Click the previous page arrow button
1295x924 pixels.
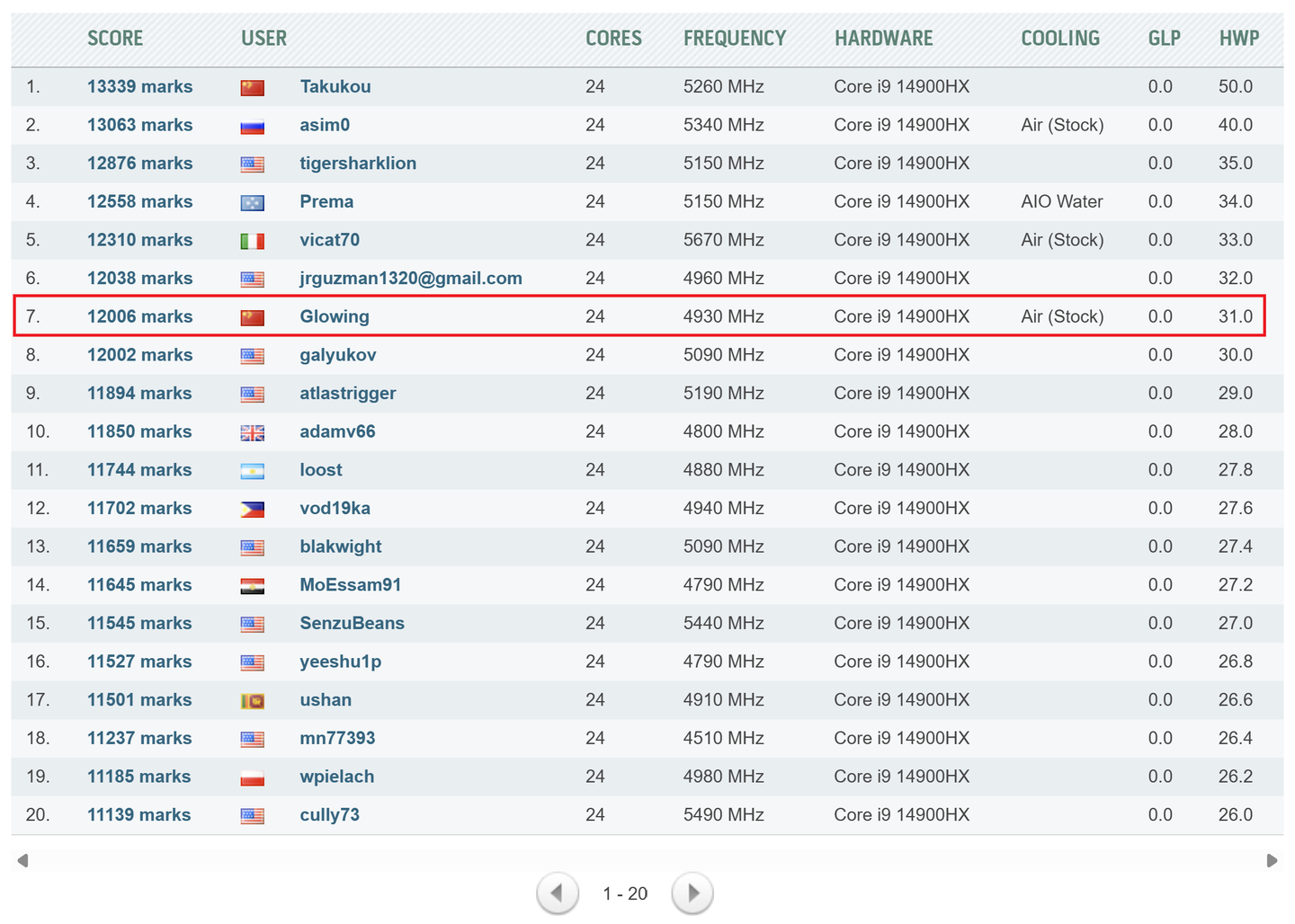pyautogui.click(x=557, y=893)
